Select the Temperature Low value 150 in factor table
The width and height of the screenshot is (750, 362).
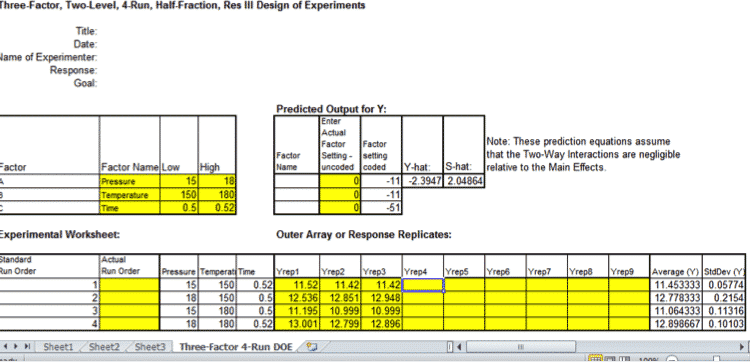coord(179,195)
